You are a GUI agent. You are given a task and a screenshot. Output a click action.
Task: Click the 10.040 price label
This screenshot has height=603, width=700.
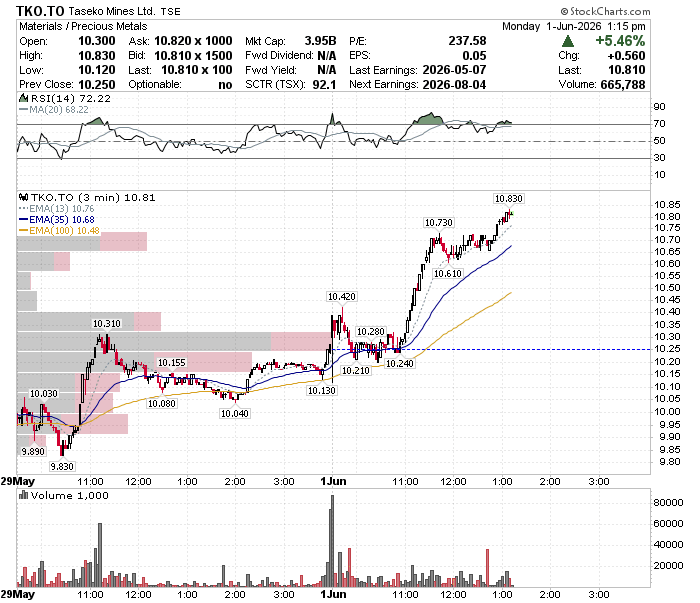(x=235, y=413)
